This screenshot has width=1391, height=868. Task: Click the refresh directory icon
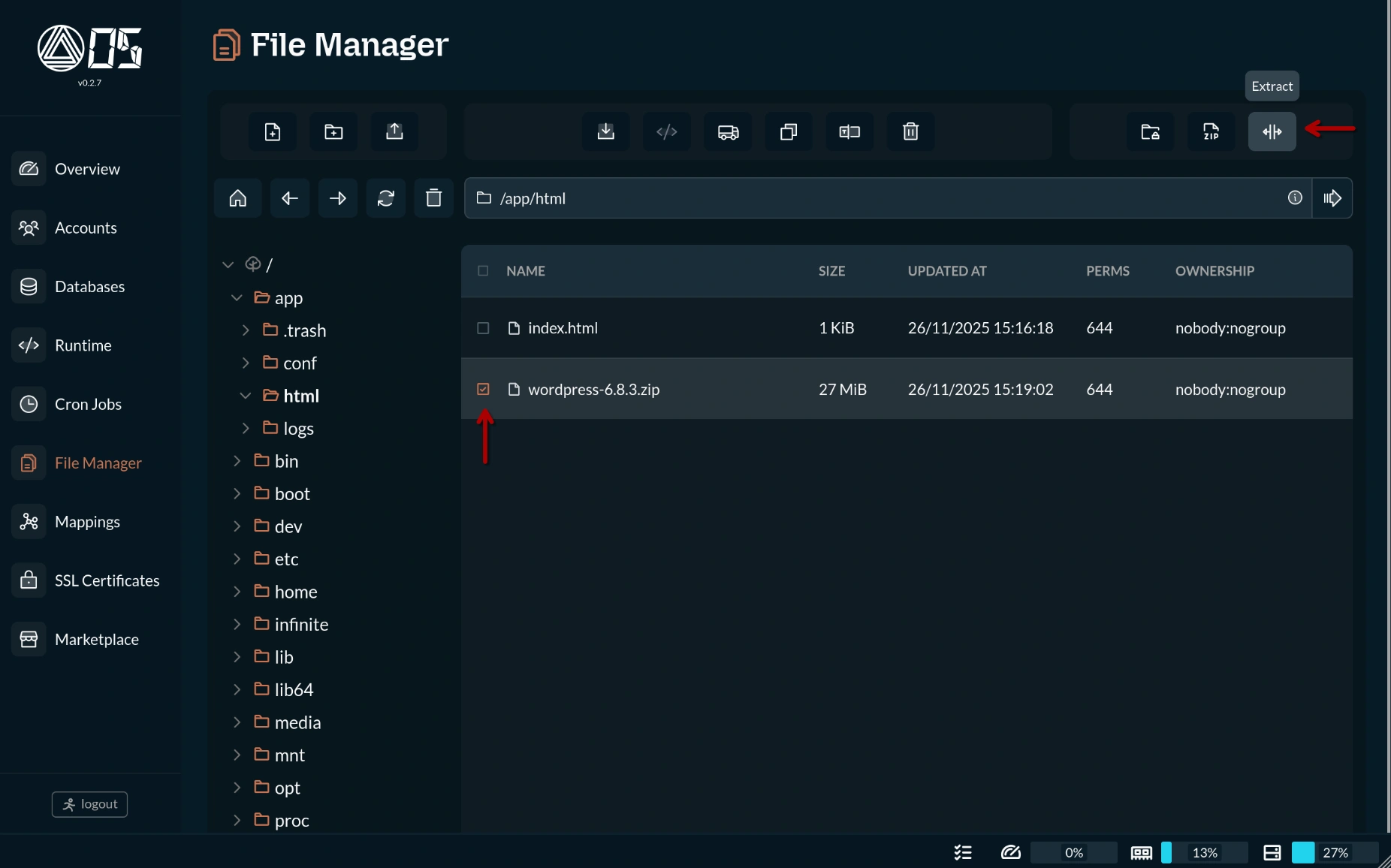[385, 198]
